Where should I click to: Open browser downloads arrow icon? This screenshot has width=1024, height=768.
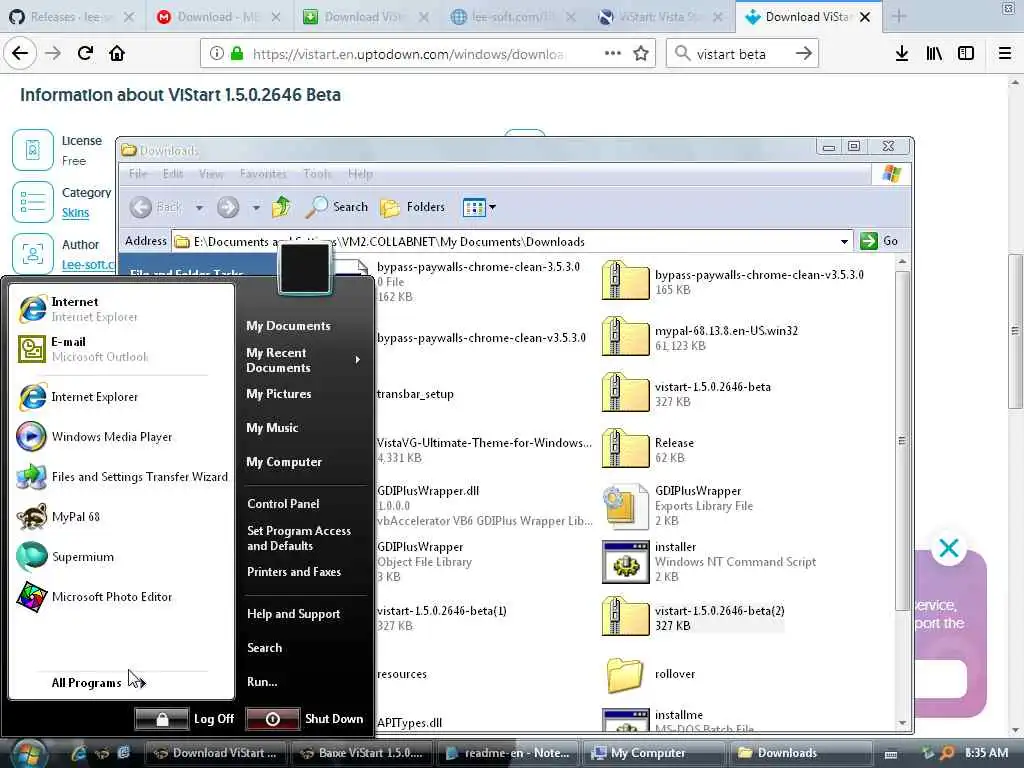click(902, 54)
